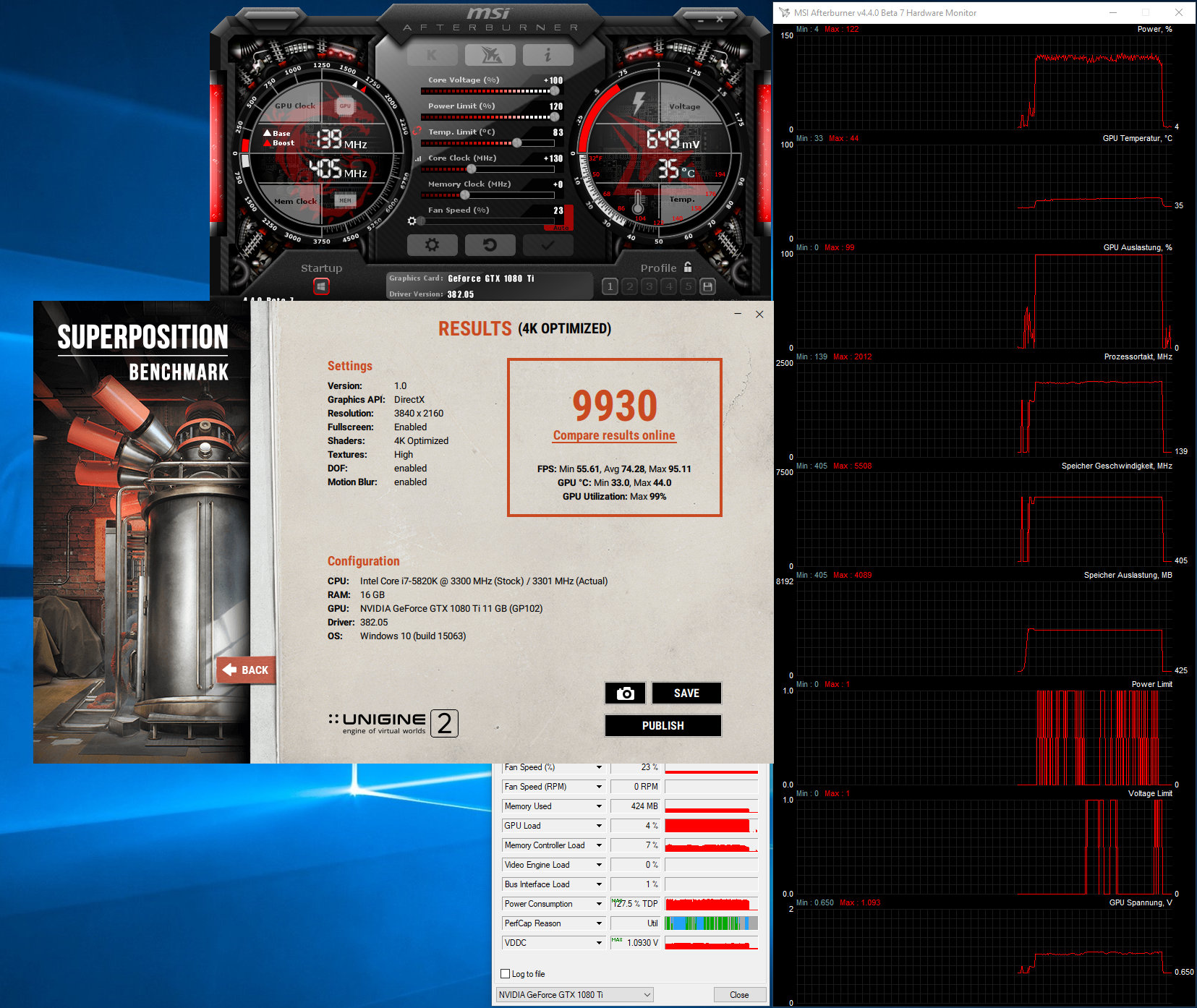Click the GPU Load sensor graph
The height and width of the screenshot is (1008, 1197).
[x=712, y=826]
